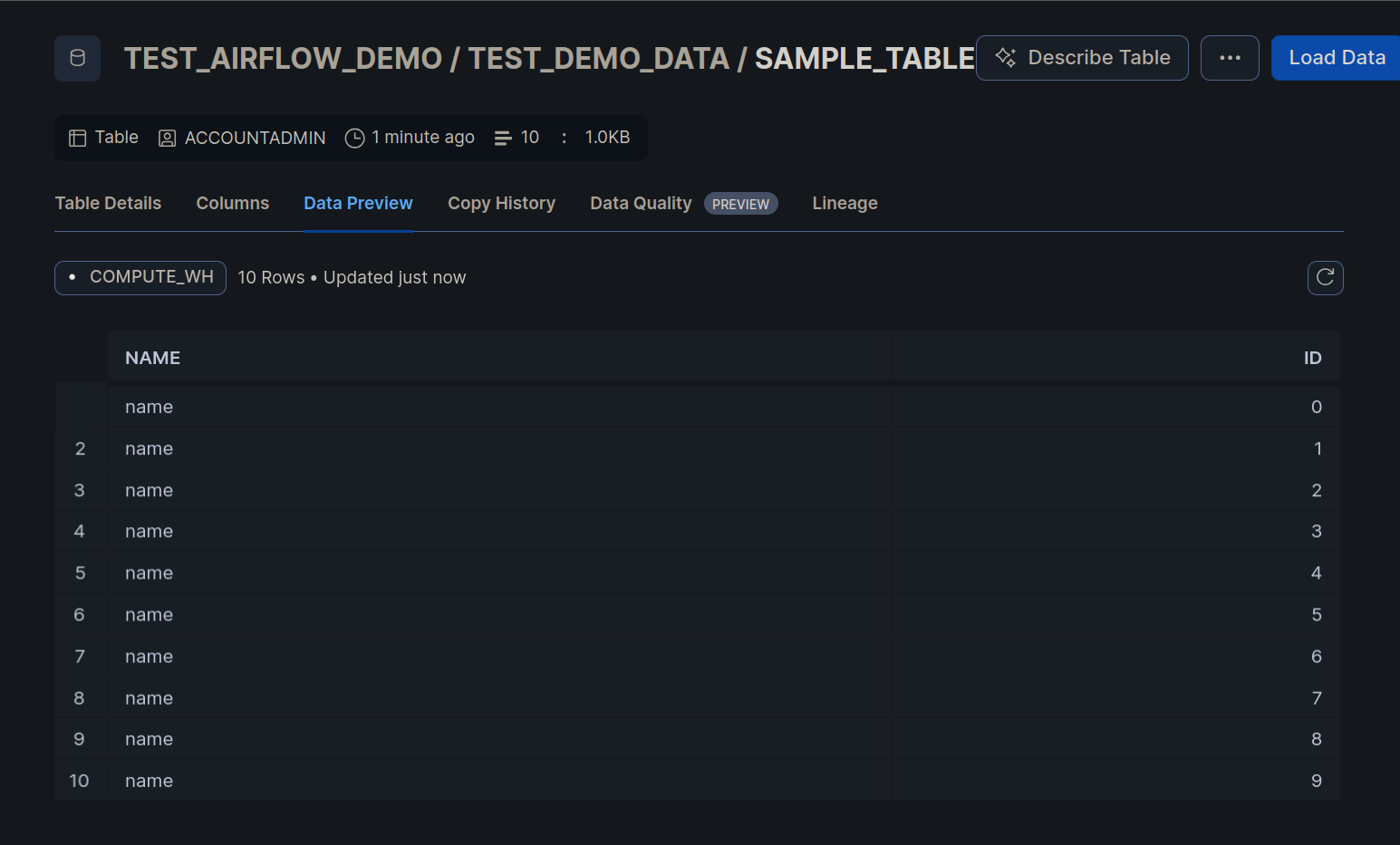Click the row count icon next to 10
1400x845 pixels.
pos(503,138)
